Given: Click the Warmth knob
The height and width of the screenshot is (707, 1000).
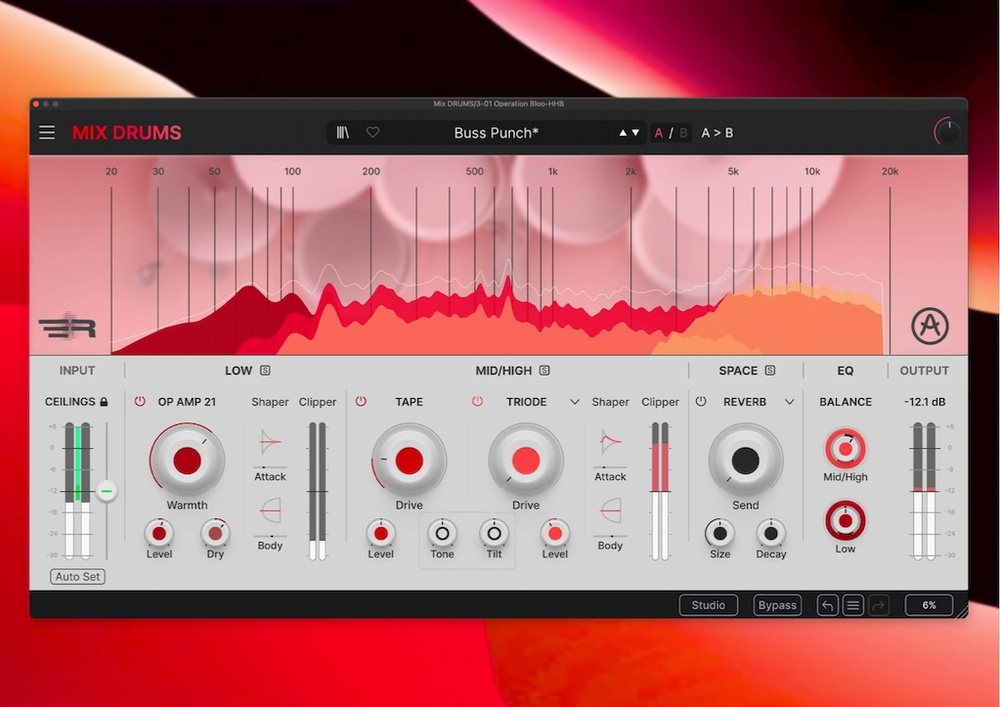Looking at the screenshot, I should tap(187, 460).
